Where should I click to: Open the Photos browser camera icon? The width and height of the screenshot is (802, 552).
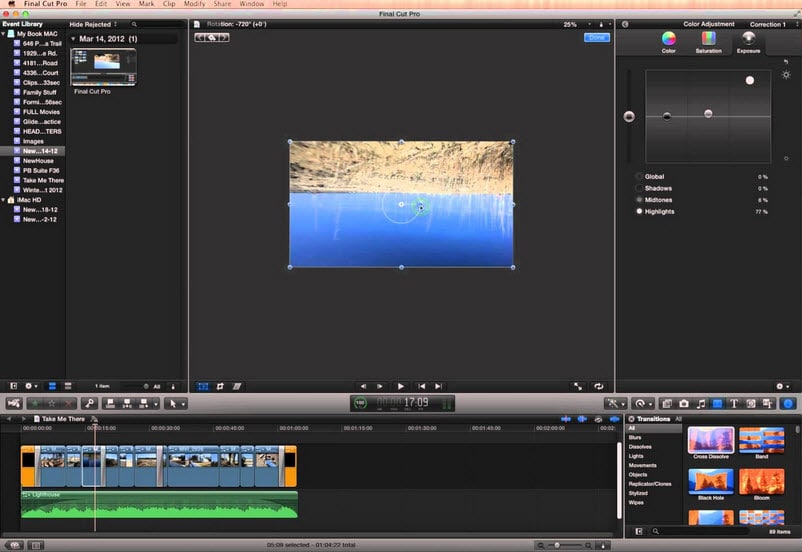(684, 404)
